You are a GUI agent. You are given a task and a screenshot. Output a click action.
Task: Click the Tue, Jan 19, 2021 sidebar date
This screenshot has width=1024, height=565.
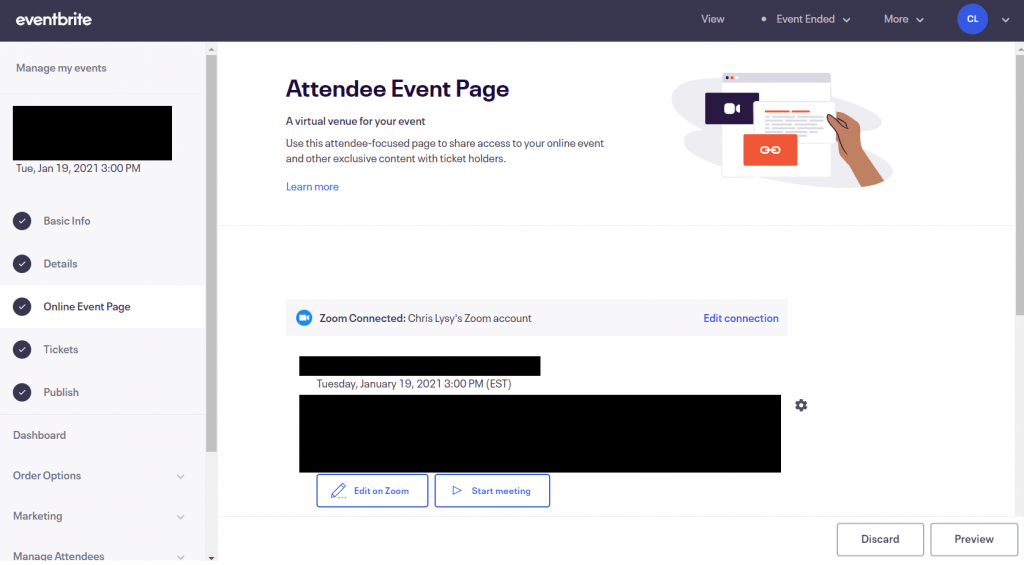pyautogui.click(x=78, y=169)
